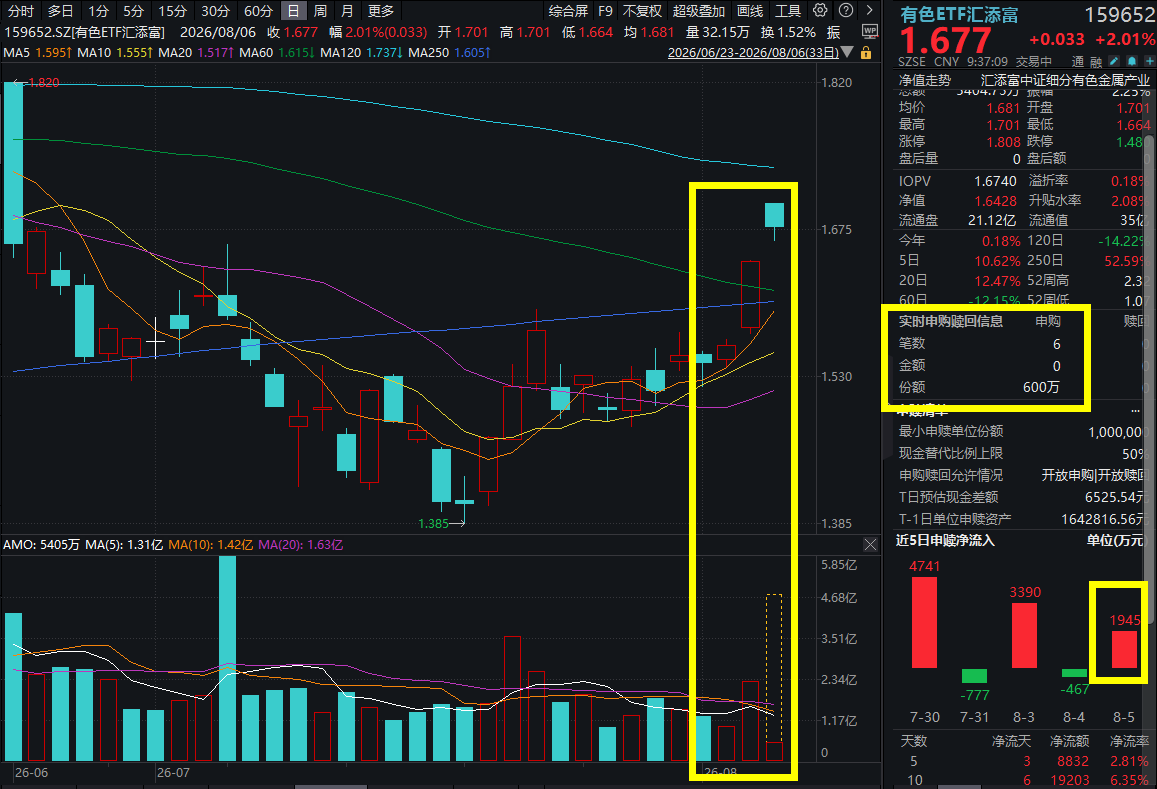Click the 1.385 low price marker

(x=441, y=523)
